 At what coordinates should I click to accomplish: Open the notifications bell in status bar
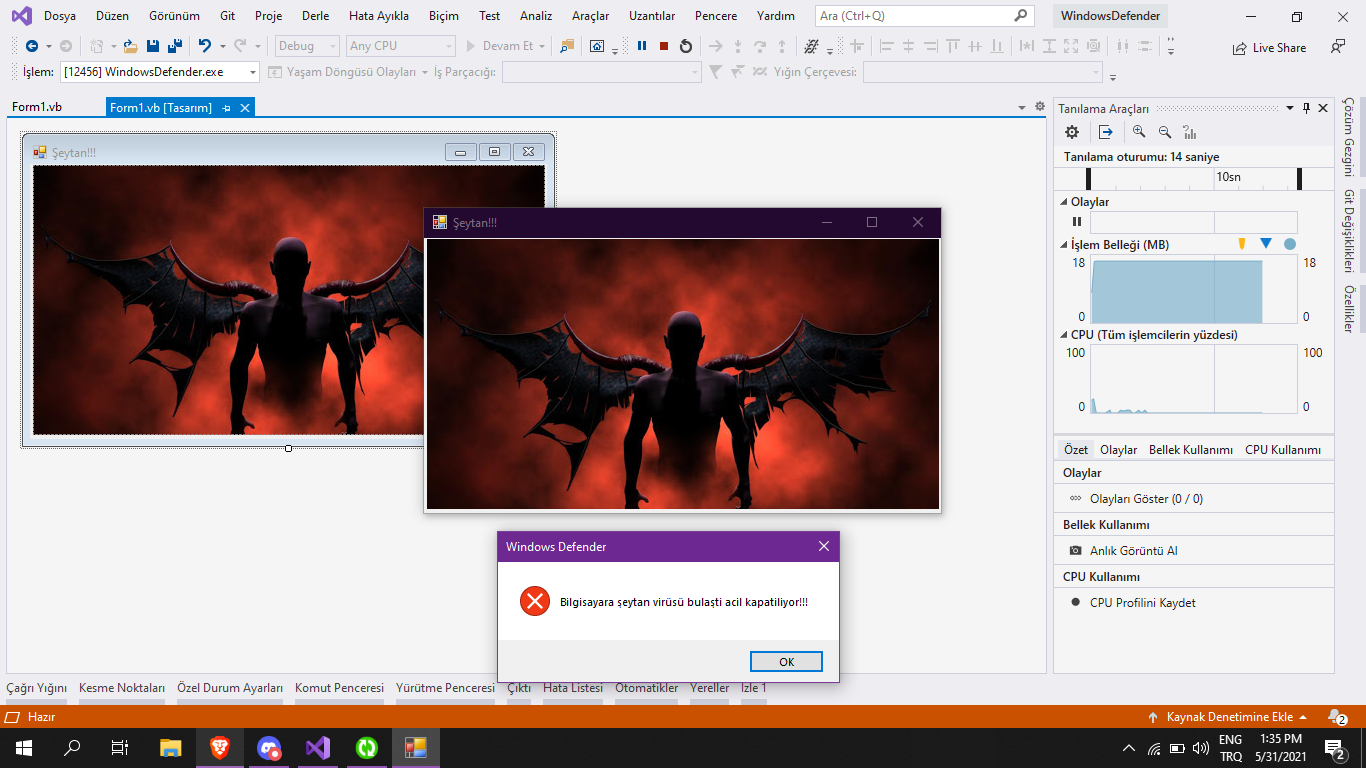tap(1336, 717)
